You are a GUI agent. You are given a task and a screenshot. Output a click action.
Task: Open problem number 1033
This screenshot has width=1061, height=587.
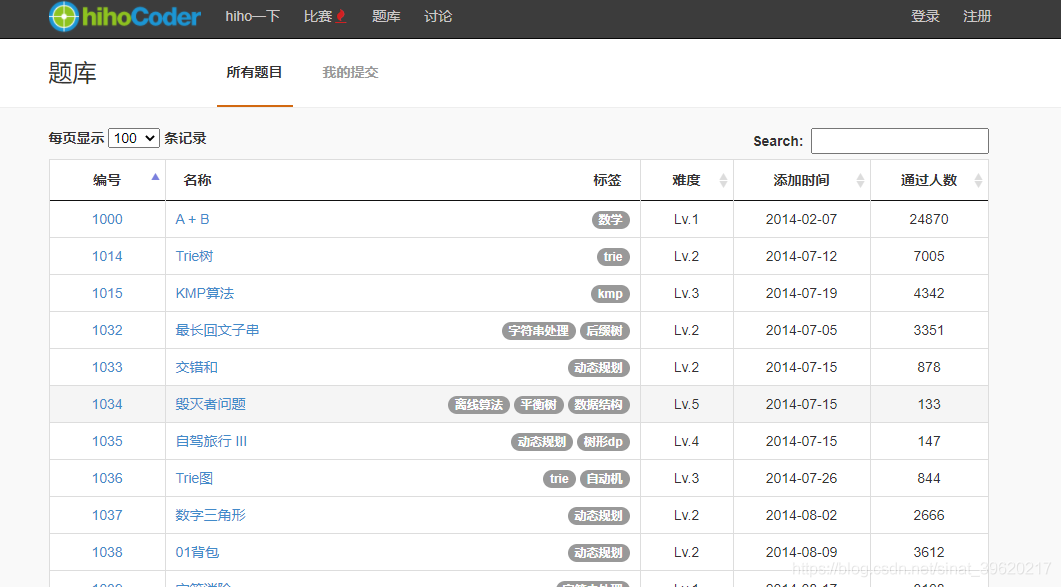point(107,367)
